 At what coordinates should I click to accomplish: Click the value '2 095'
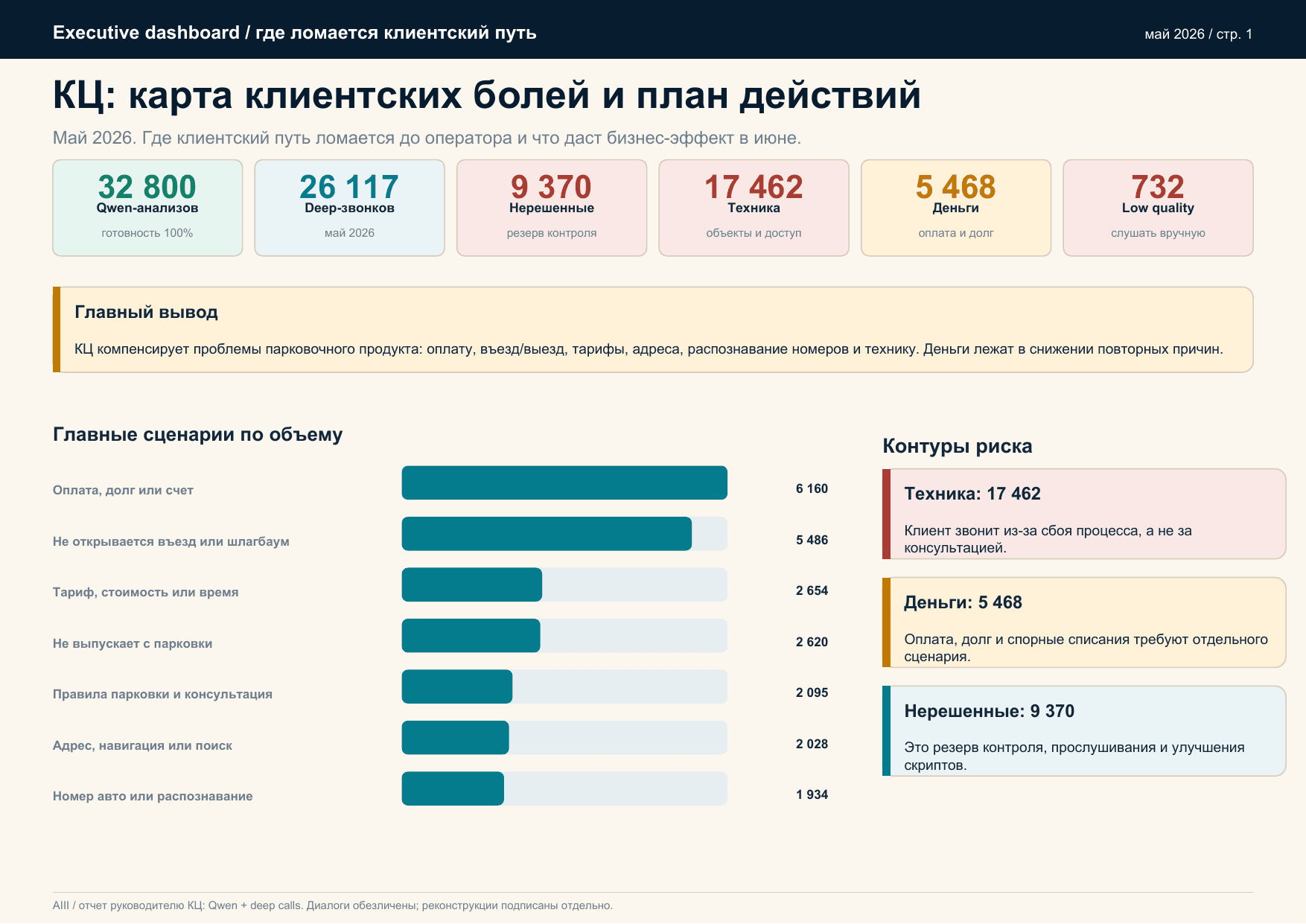[x=812, y=692]
